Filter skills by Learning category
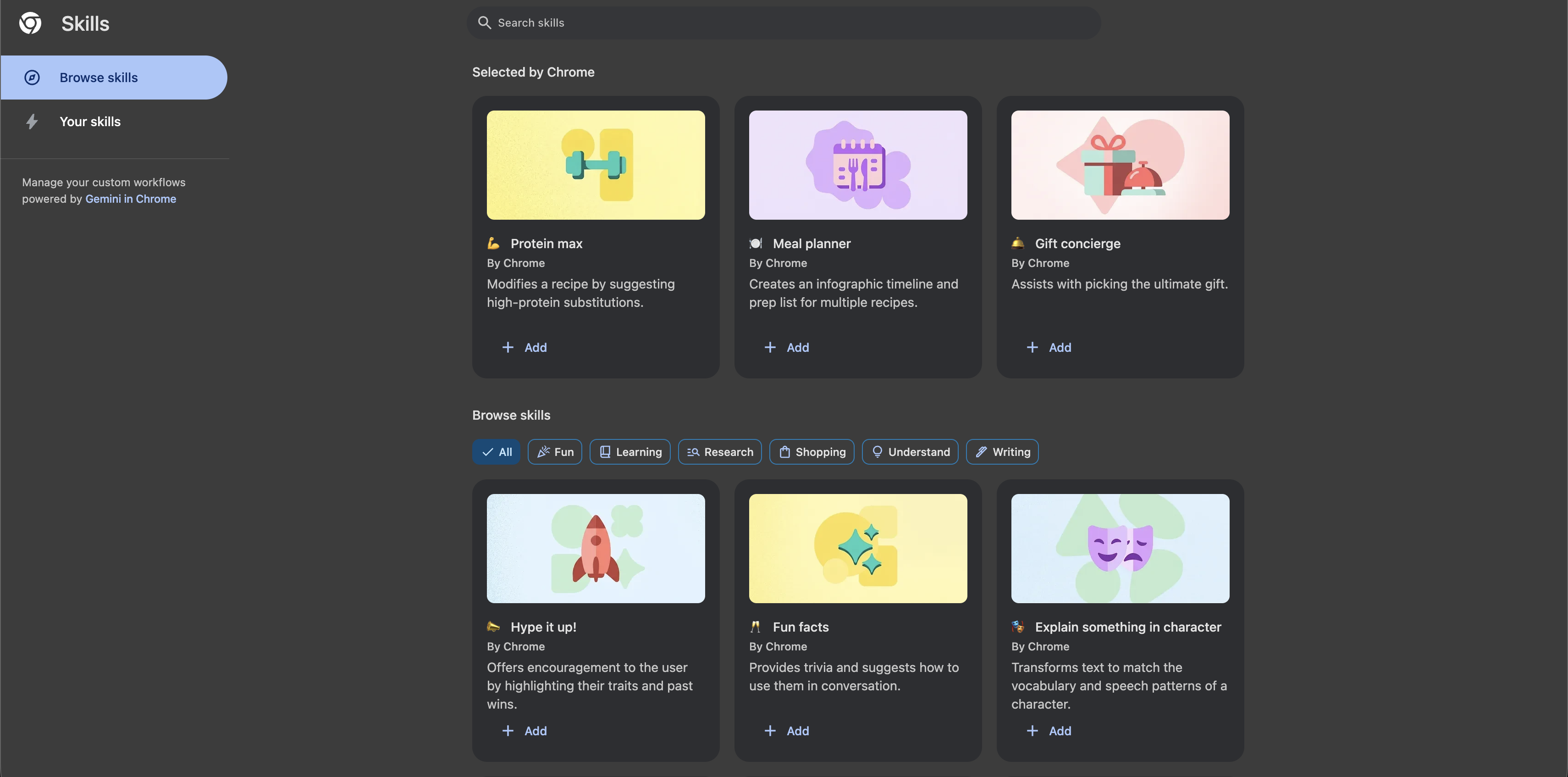 coord(630,452)
